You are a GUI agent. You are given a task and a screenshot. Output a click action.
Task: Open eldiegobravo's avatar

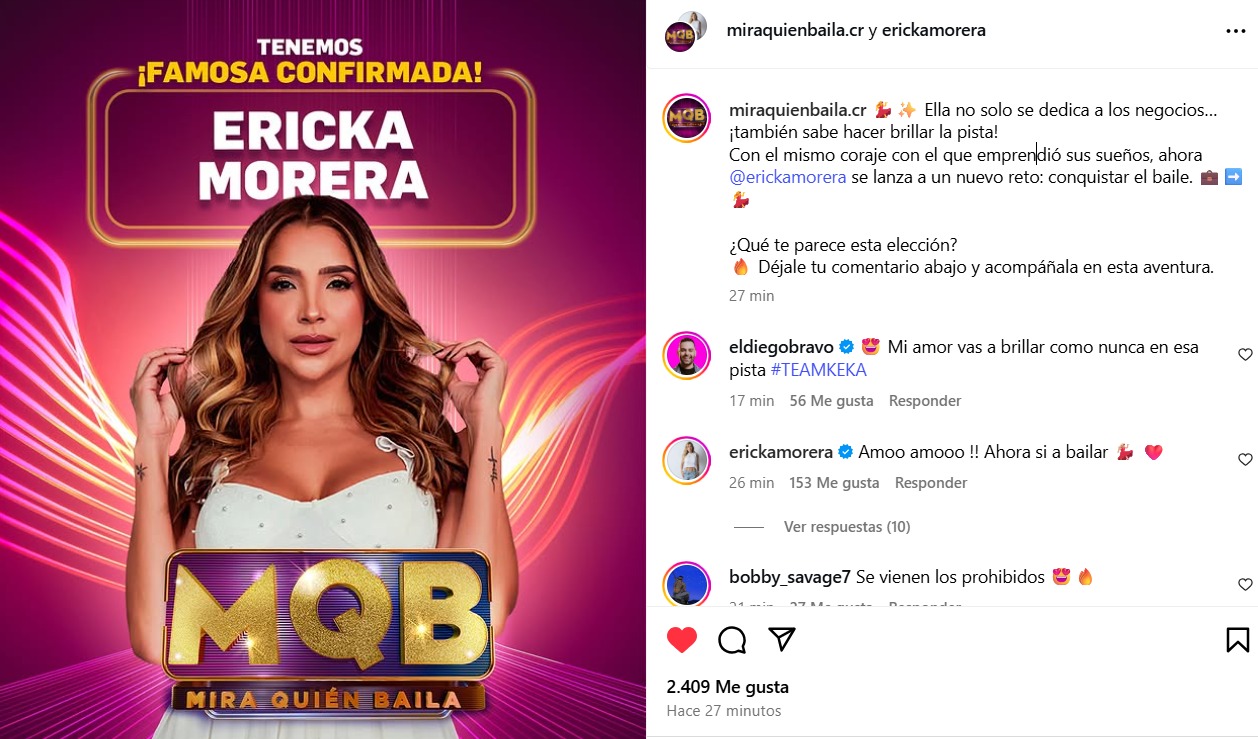687,356
